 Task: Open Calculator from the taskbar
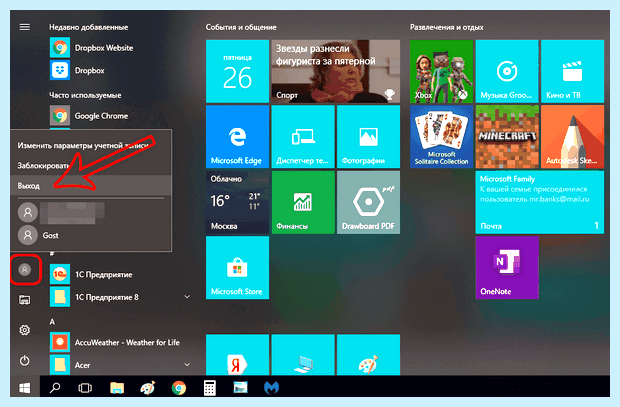pyautogui.click(x=210, y=388)
